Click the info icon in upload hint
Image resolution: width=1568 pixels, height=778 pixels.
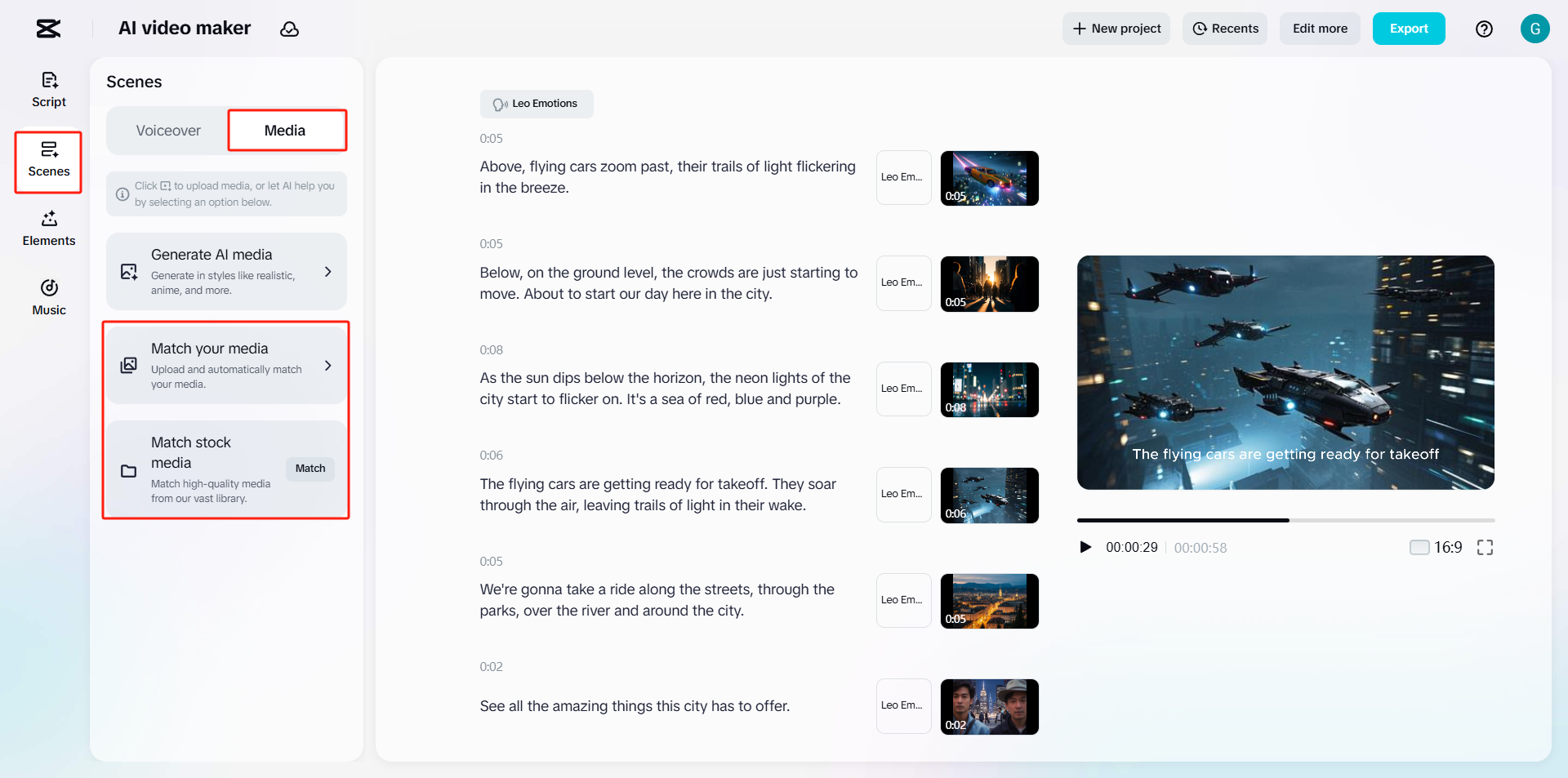pos(122,194)
